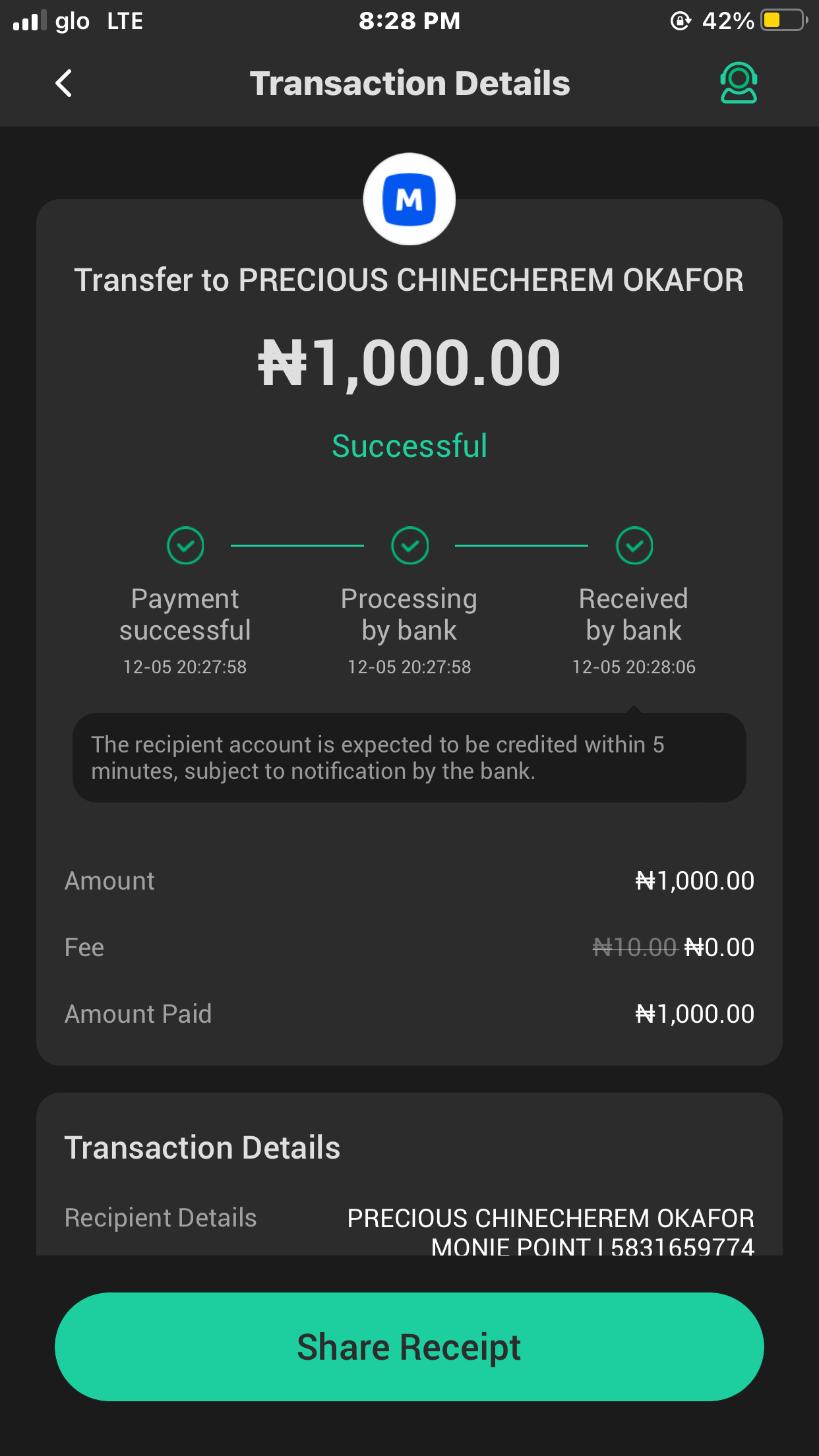Tap the Fee row showing ₦0.00
The width and height of the screenshot is (819, 1456).
(x=719, y=948)
